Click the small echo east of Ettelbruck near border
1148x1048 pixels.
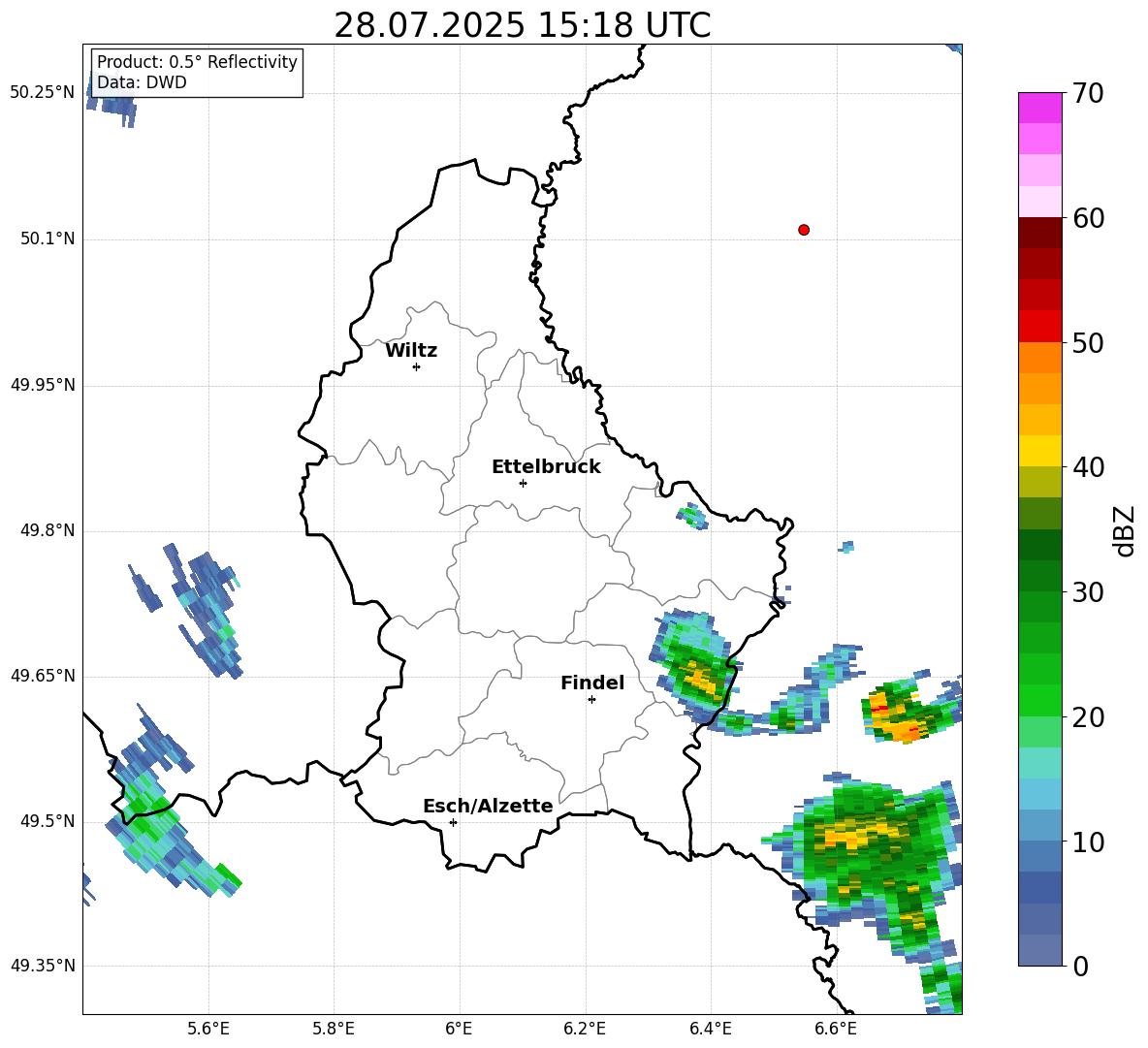(692, 516)
